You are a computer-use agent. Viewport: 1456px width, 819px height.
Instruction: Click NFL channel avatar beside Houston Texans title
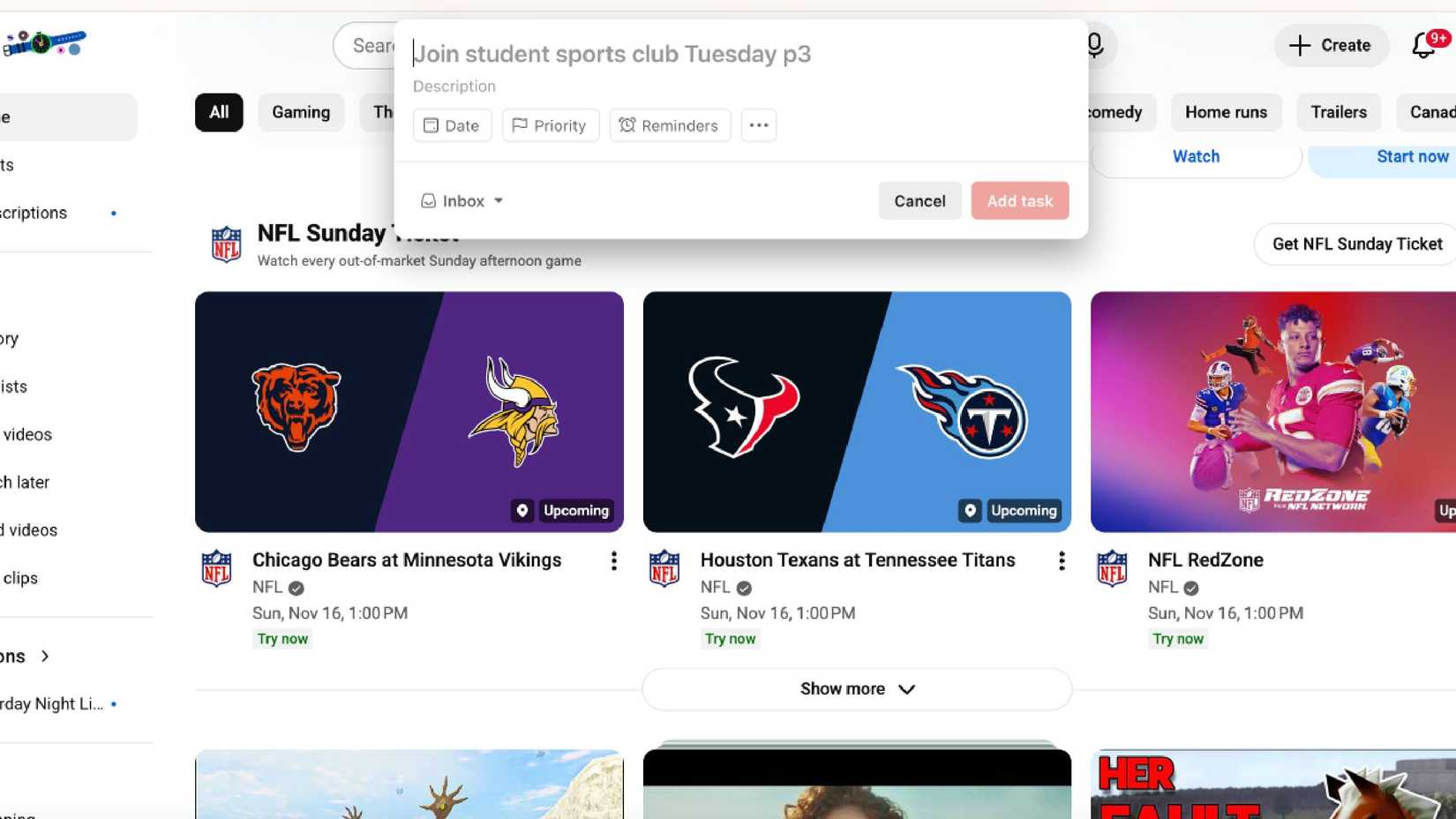[664, 568]
